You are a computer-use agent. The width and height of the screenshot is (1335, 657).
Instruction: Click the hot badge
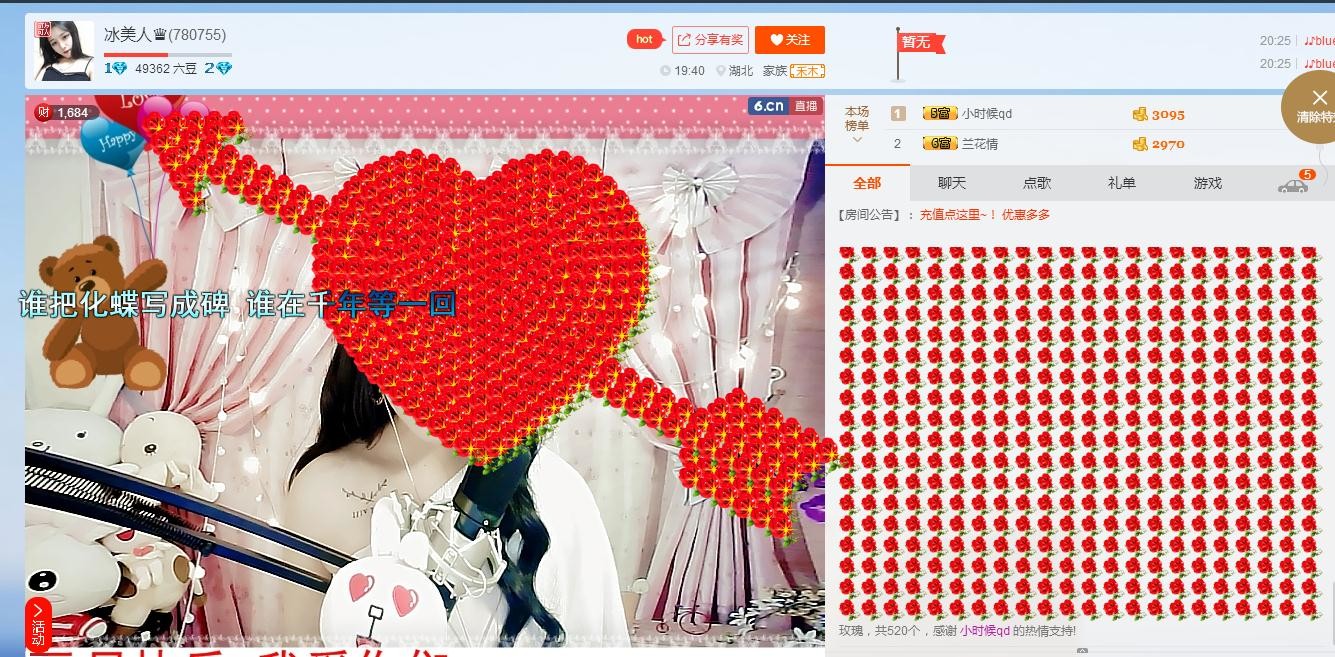point(645,40)
